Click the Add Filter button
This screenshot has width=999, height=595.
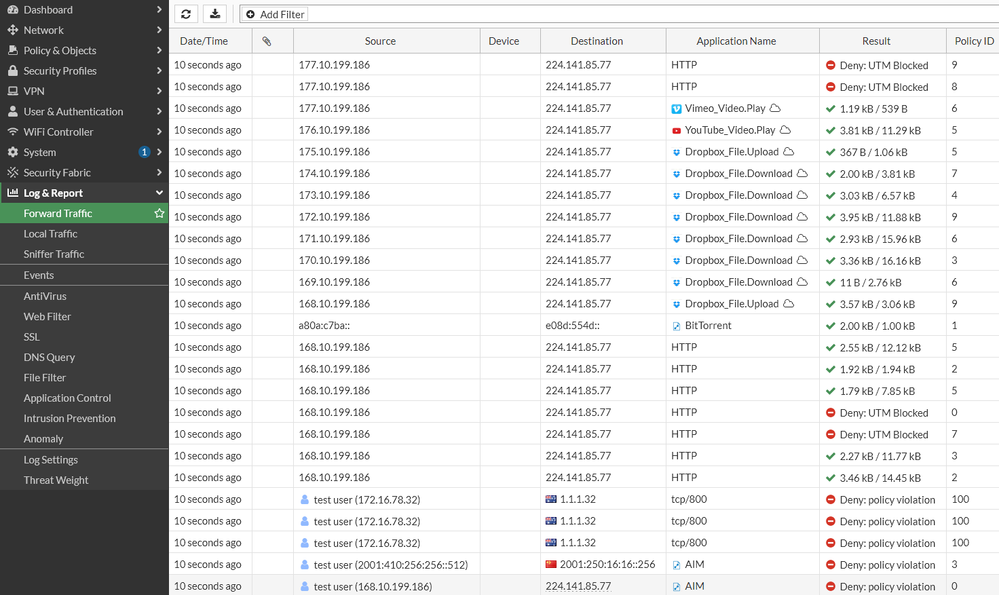coord(276,14)
